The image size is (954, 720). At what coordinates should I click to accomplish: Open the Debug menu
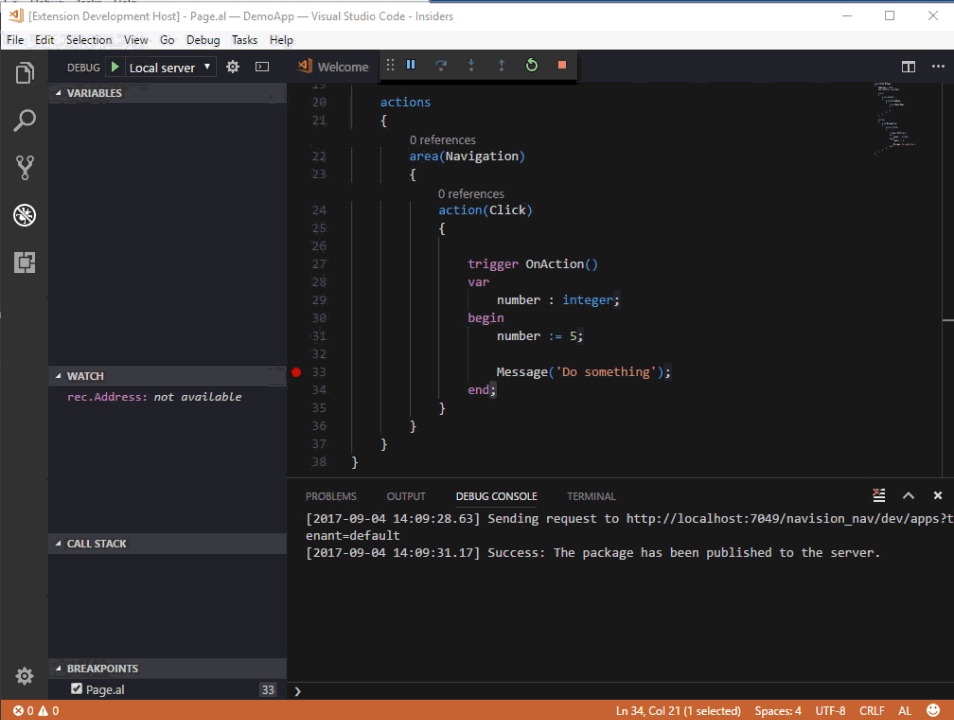(203, 40)
